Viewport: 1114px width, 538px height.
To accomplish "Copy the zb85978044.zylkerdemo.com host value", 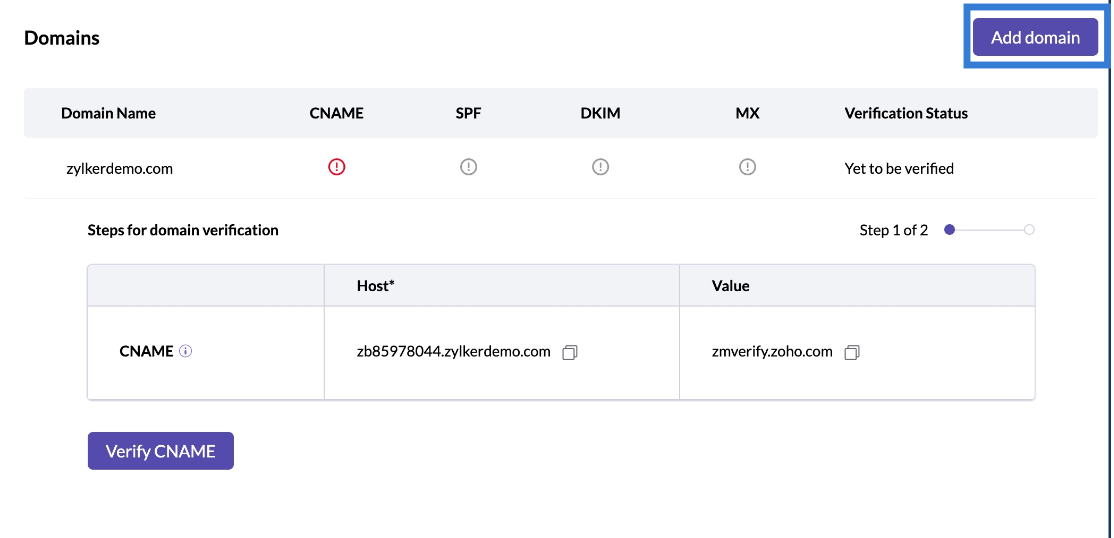I will pos(570,353).
